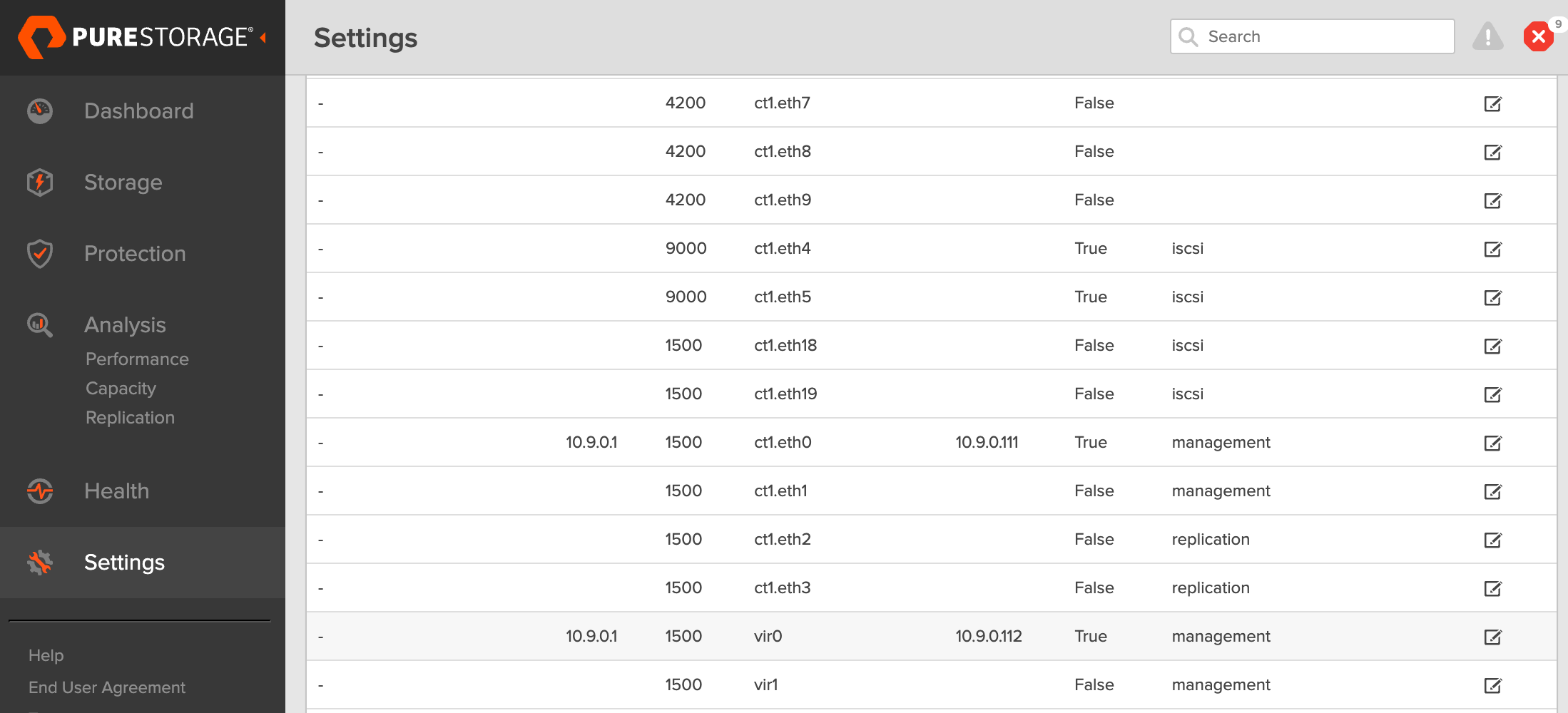Open the Capacity page under Analysis

click(x=121, y=388)
